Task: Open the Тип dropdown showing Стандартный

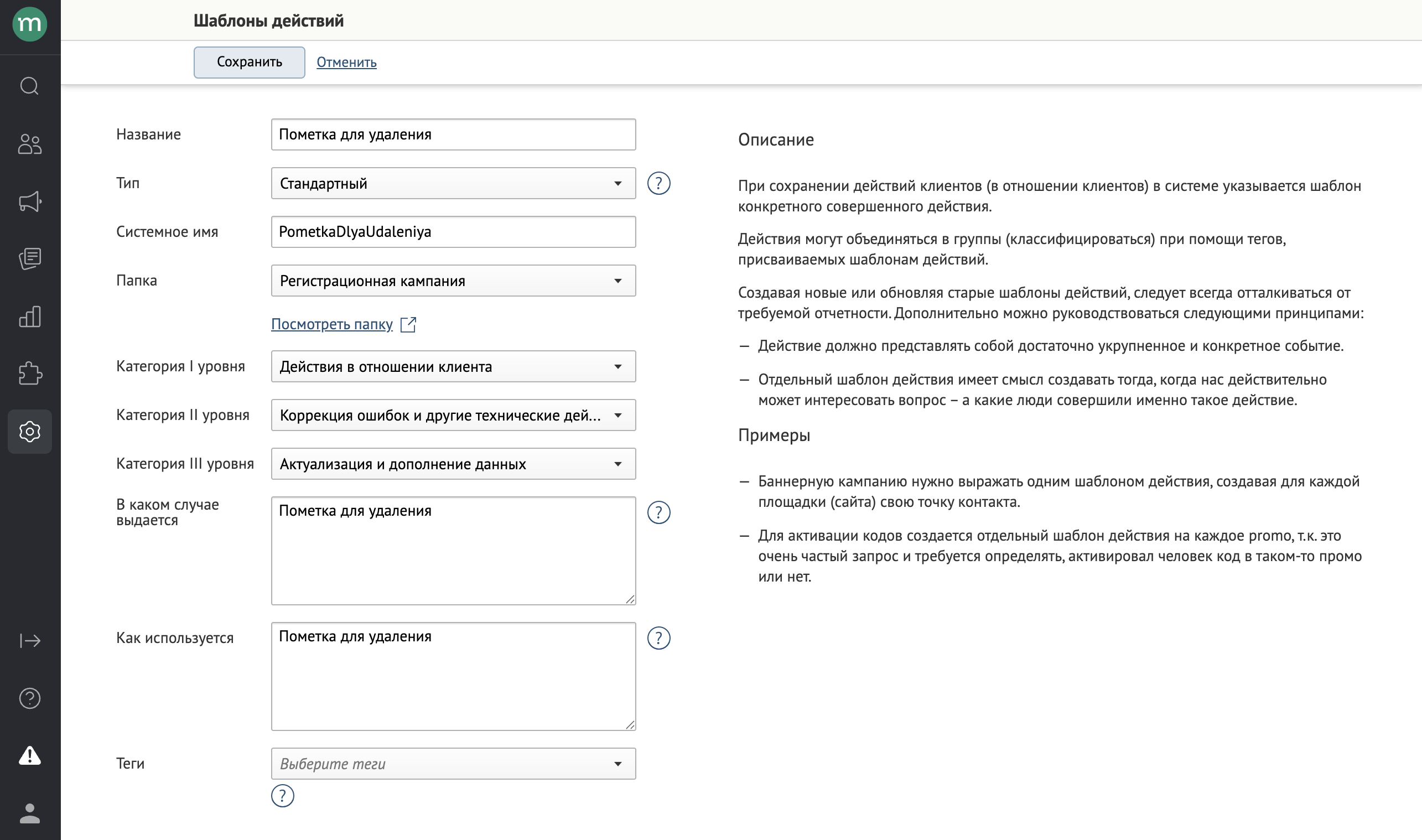Action: tap(453, 183)
